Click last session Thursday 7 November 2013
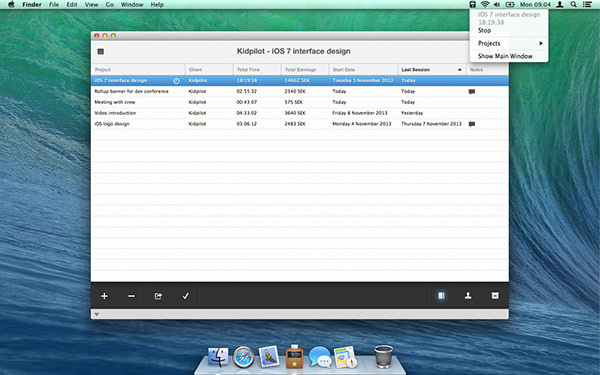The width and height of the screenshot is (600, 375). 431,124
